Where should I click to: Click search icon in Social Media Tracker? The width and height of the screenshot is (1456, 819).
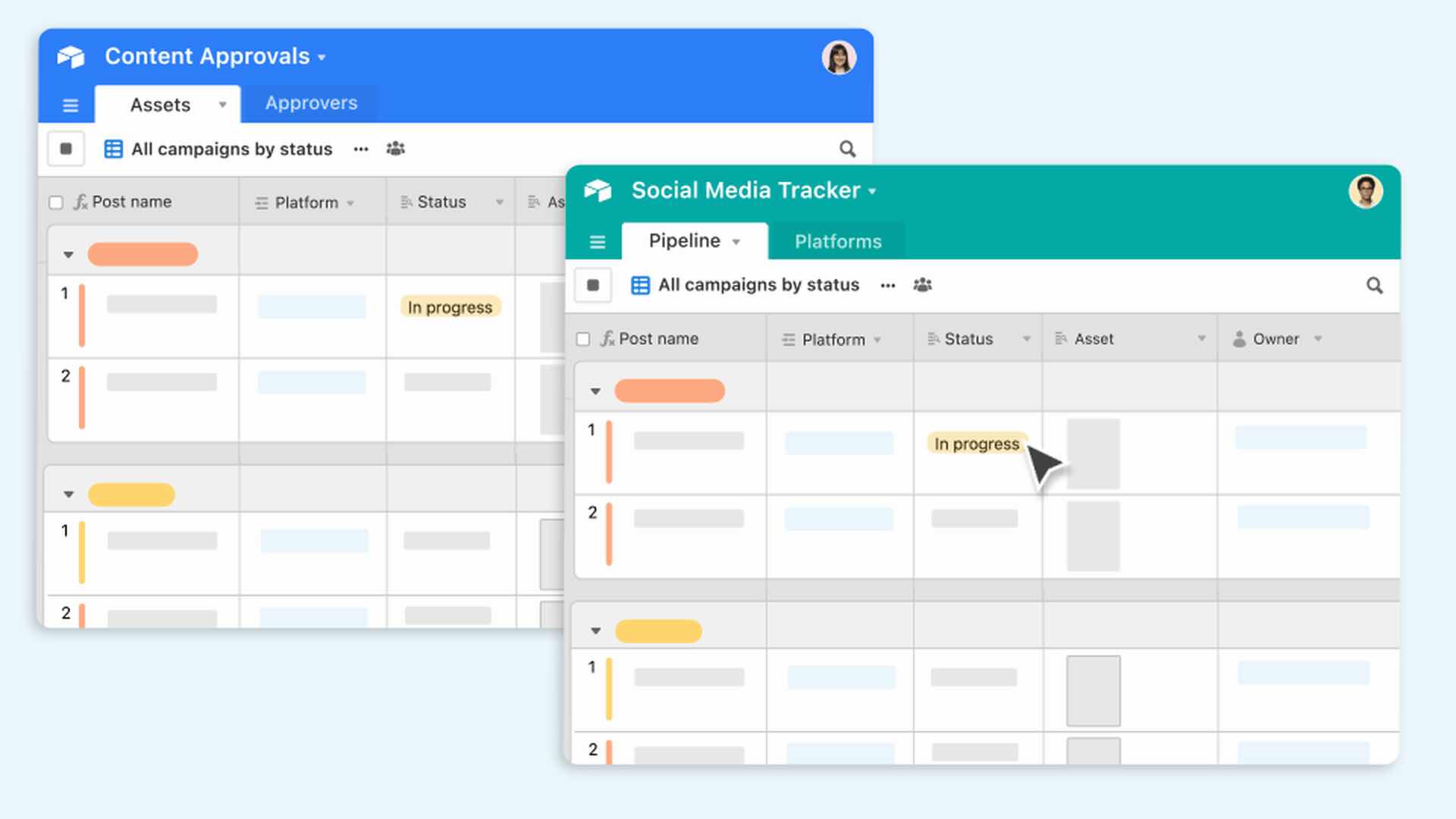click(x=1374, y=286)
